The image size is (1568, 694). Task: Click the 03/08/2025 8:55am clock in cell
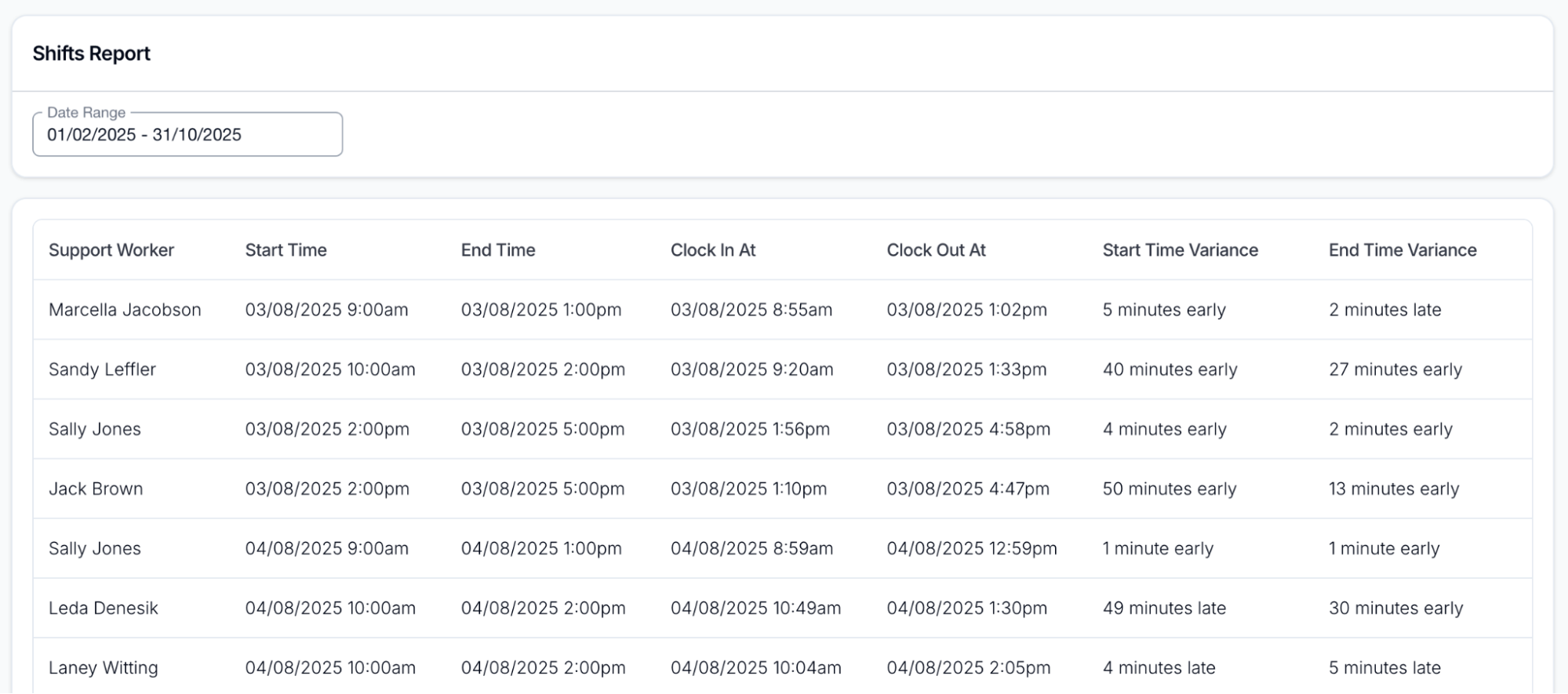[x=751, y=310]
